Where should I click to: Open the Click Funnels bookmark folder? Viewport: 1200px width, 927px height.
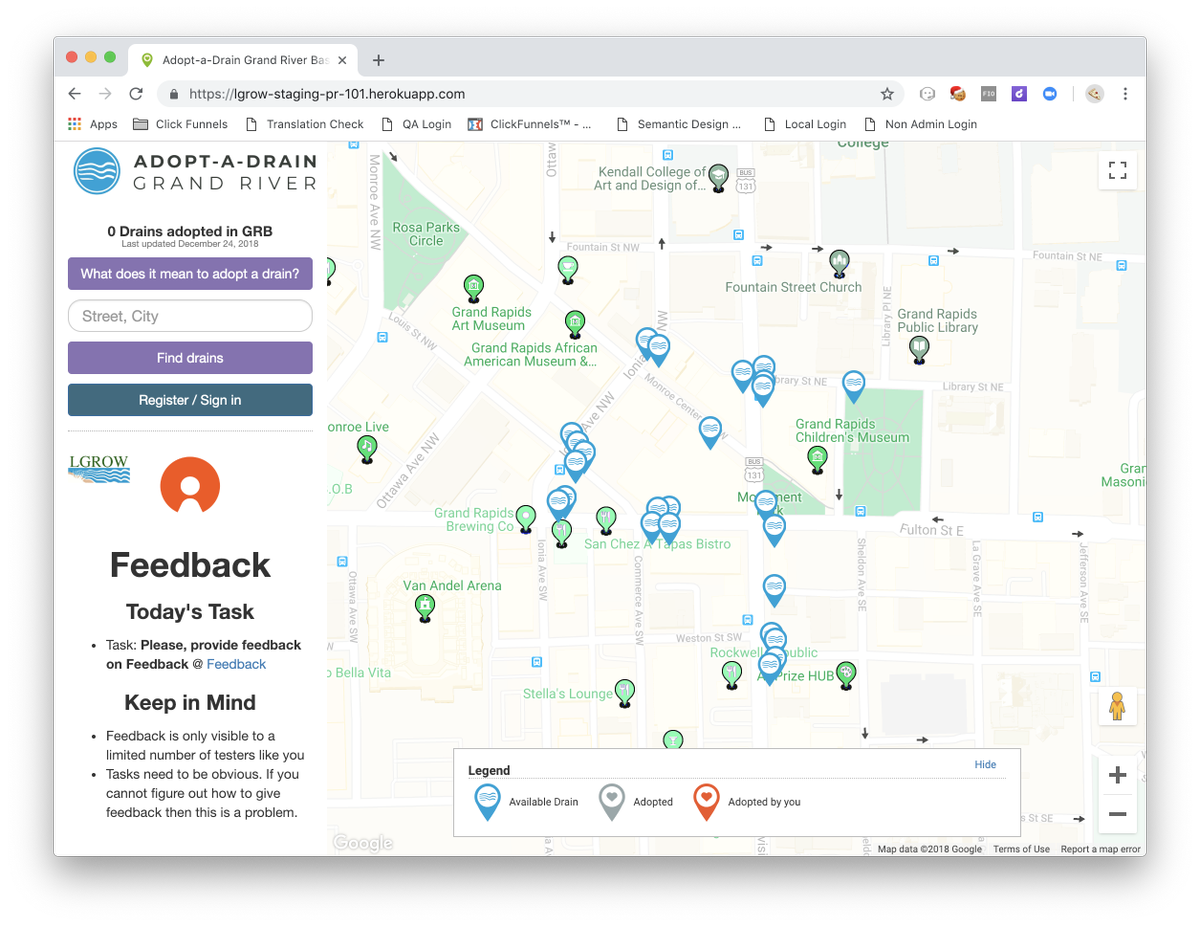click(180, 124)
